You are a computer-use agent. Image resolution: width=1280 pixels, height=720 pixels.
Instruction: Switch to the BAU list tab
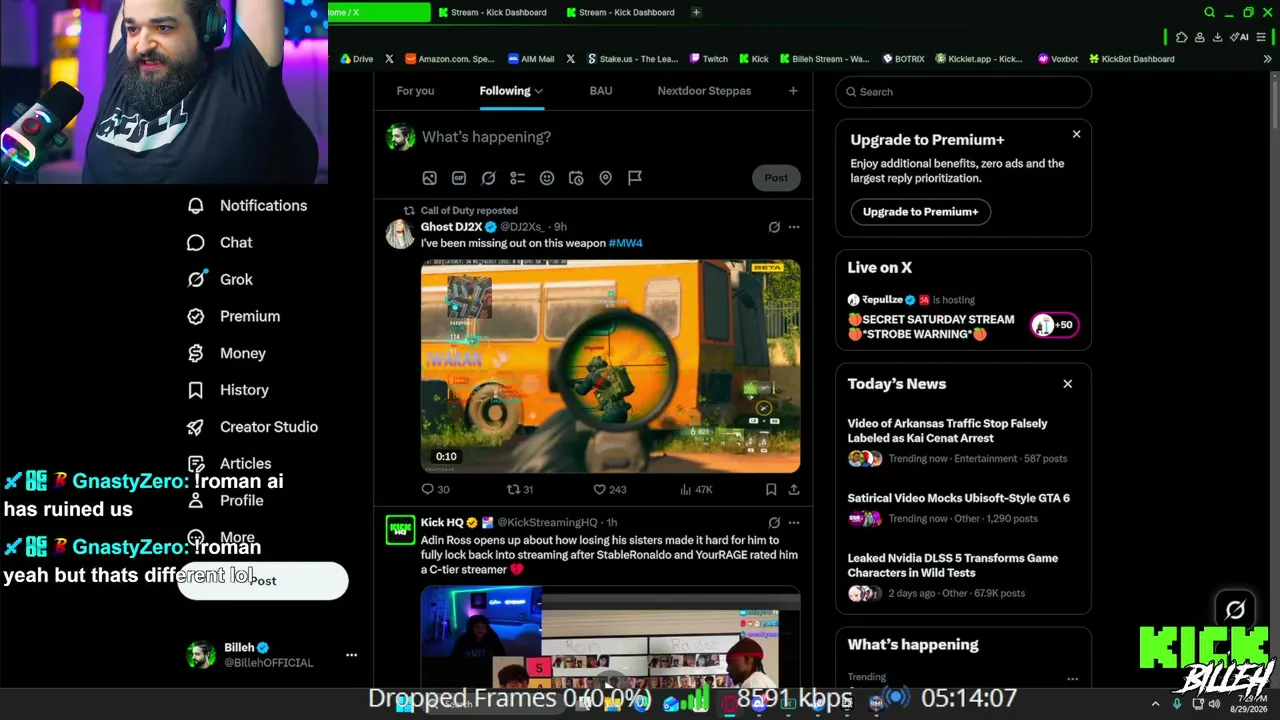(x=601, y=91)
